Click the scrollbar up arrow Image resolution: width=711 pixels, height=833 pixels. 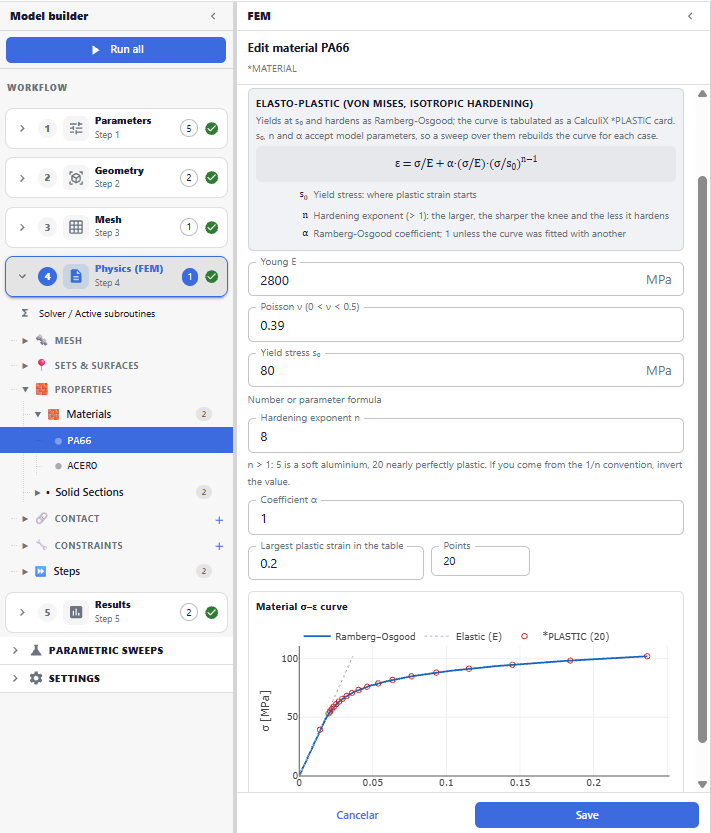pyautogui.click(x=702, y=94)
